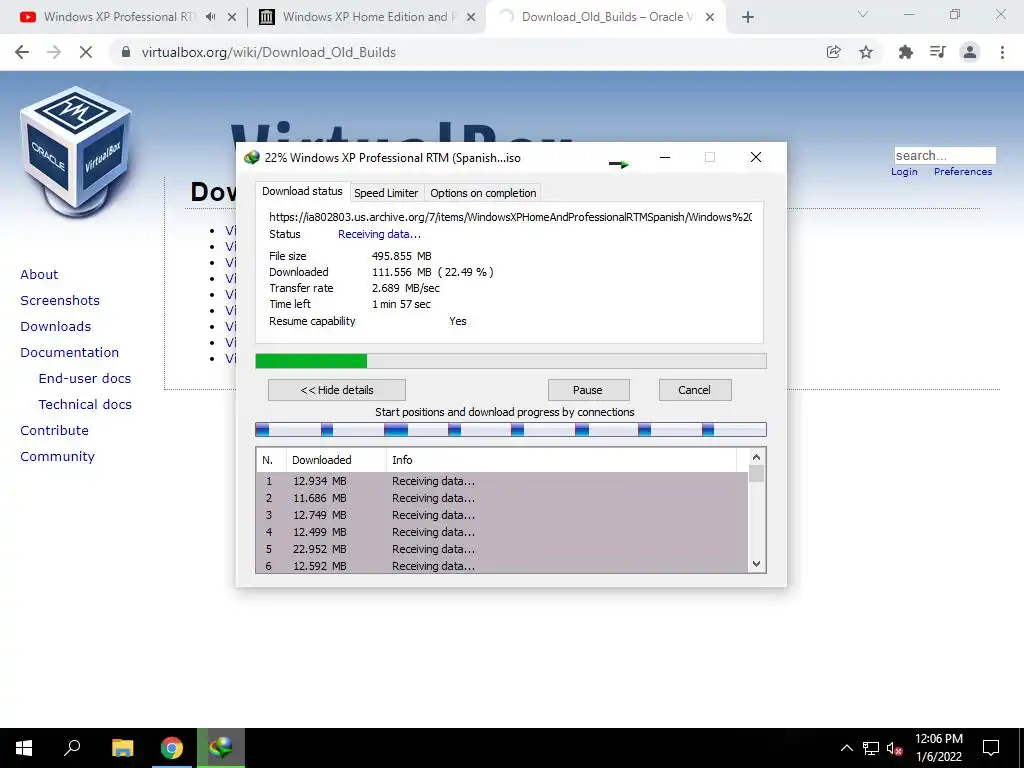This screenshot has height=768, width=1024.
Task: Select the Download status tab
Action: 302,191
